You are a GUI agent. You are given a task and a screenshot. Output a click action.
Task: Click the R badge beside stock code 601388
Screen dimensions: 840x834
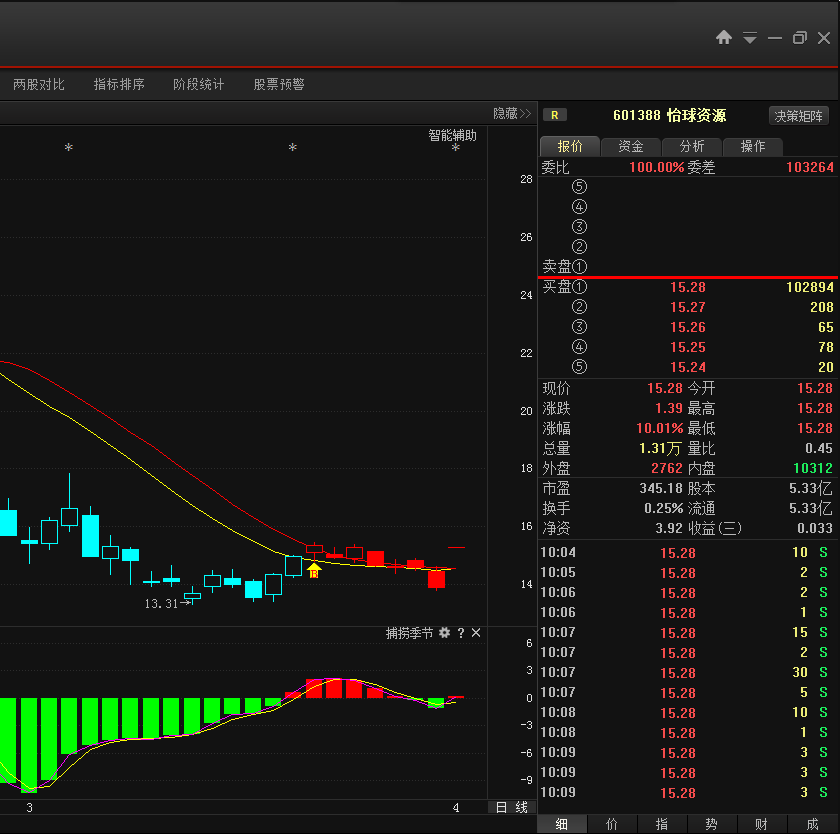tap(555, 114)
